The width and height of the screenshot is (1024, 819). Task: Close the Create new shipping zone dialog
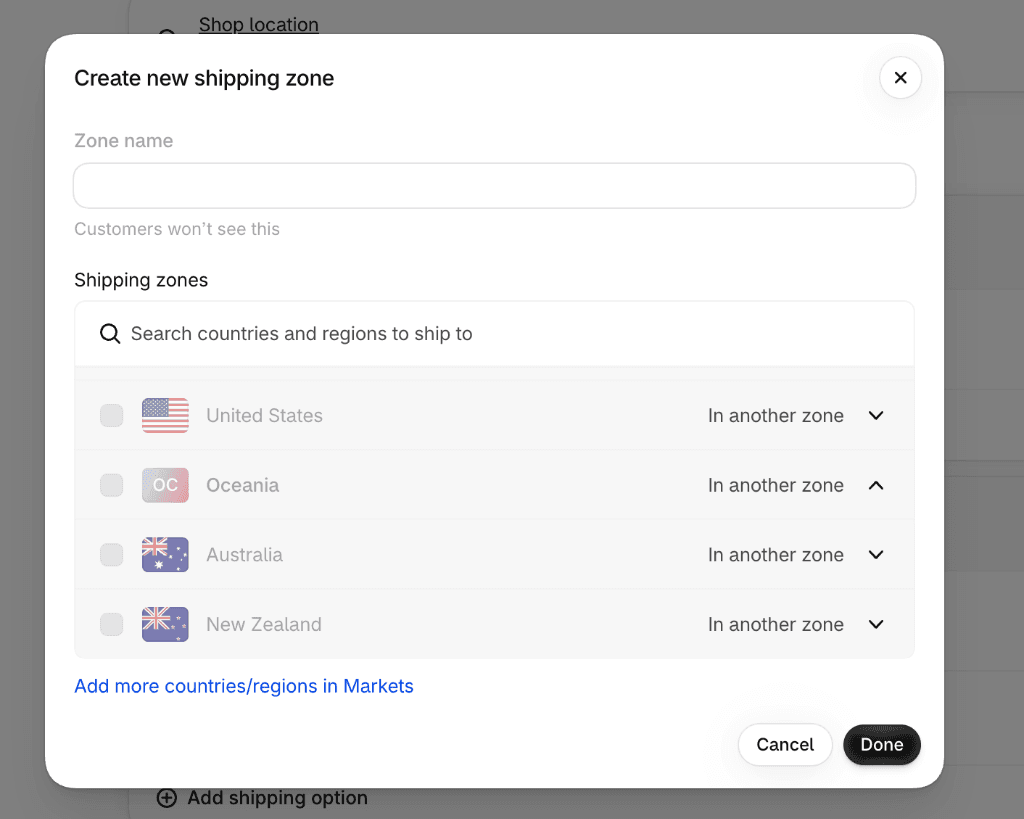pos(900,78)
